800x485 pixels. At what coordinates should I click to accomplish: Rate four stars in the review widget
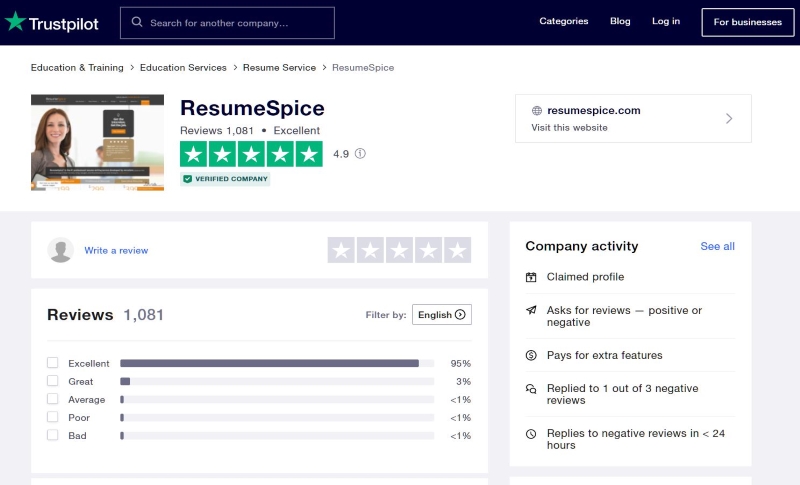coord(428,250)
